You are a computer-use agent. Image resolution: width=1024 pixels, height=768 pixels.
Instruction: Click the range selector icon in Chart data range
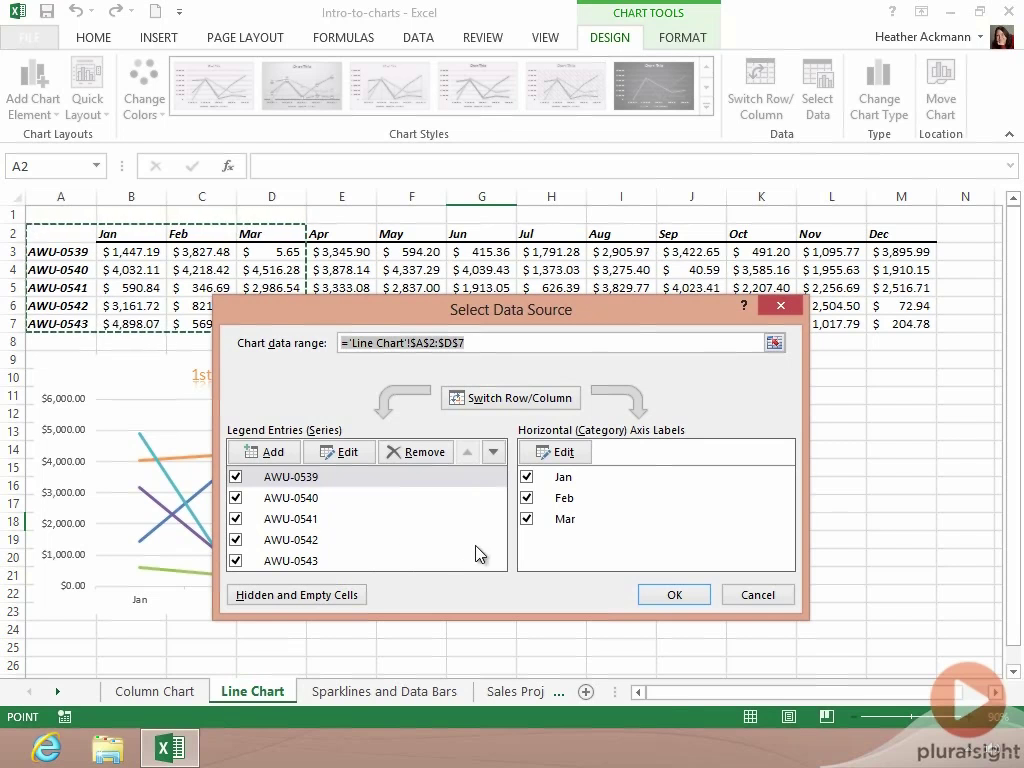775,343
